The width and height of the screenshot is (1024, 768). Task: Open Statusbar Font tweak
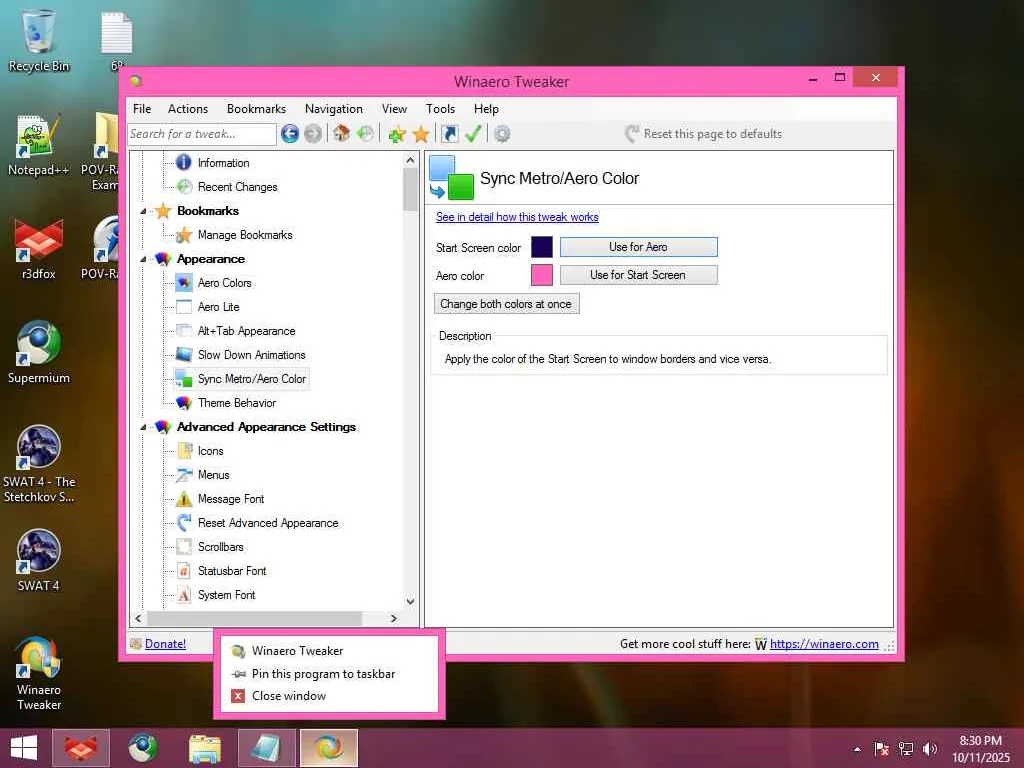(232, 571)
